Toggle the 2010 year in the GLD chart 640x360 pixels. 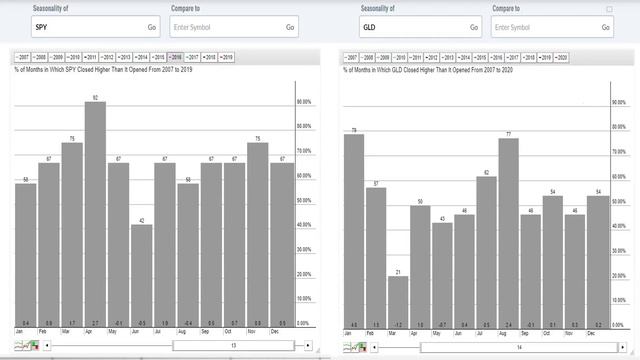[400, 58]
